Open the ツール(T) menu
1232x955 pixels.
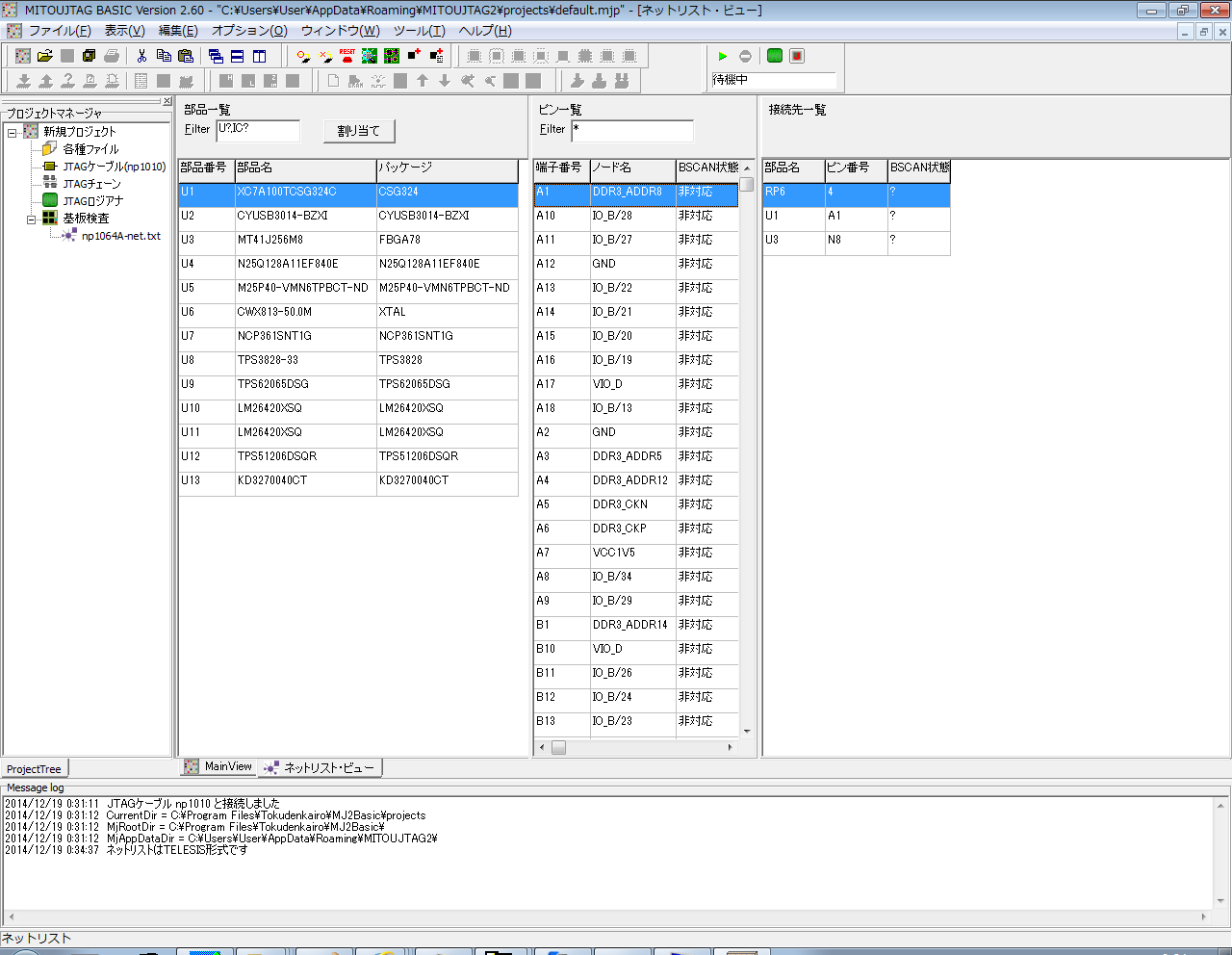point(419,31)
